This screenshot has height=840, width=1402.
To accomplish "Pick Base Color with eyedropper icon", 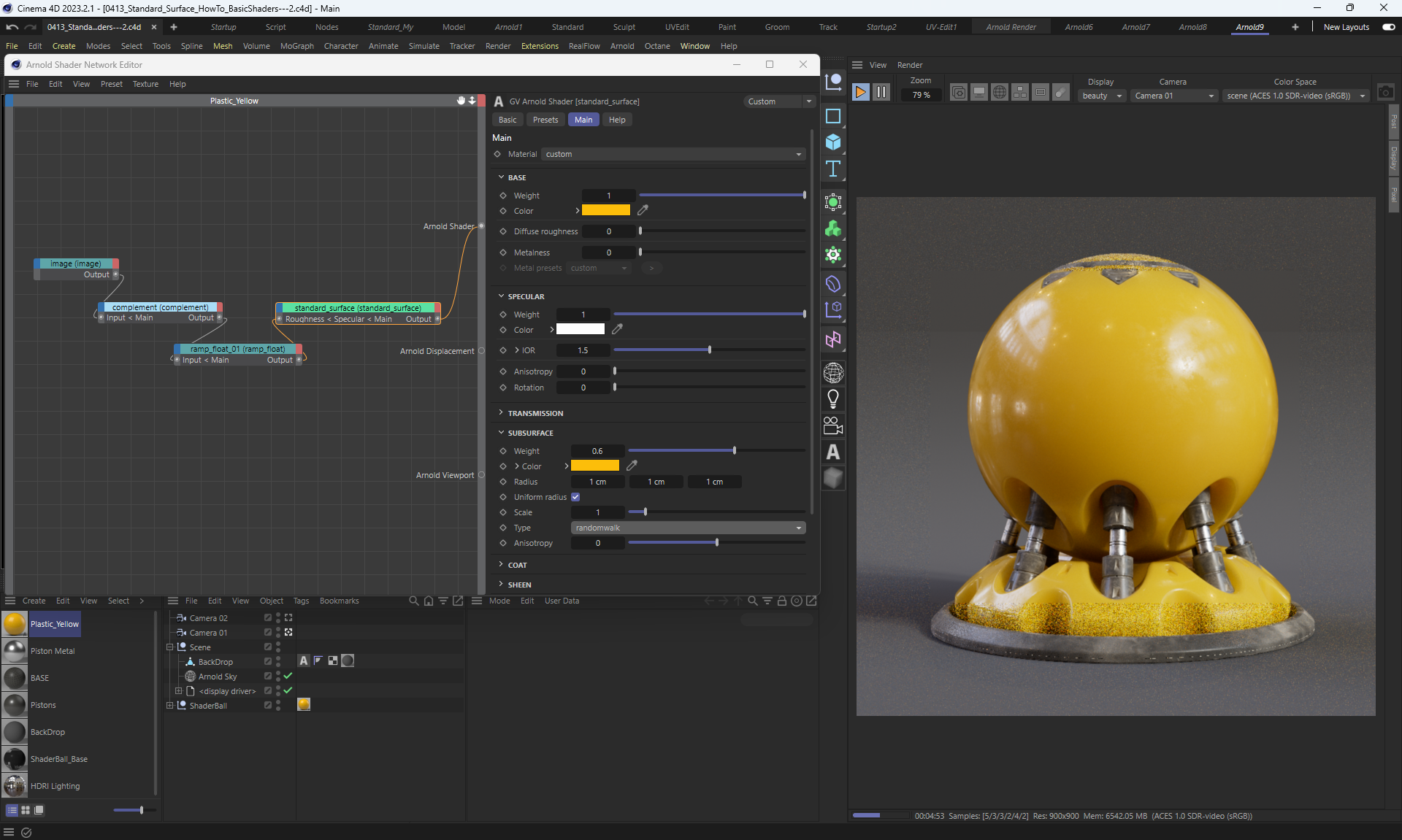I will coord(643,210).
